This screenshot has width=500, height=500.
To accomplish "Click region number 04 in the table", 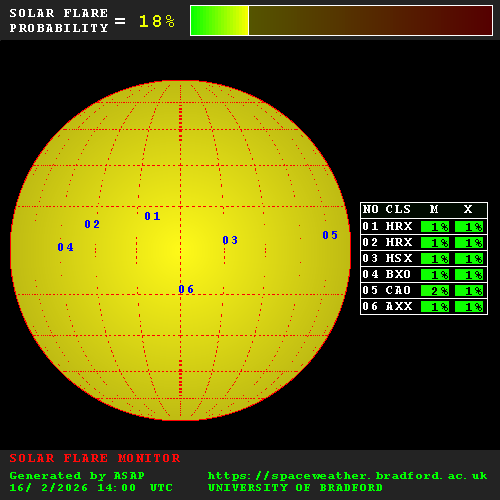I will (370, 274).
